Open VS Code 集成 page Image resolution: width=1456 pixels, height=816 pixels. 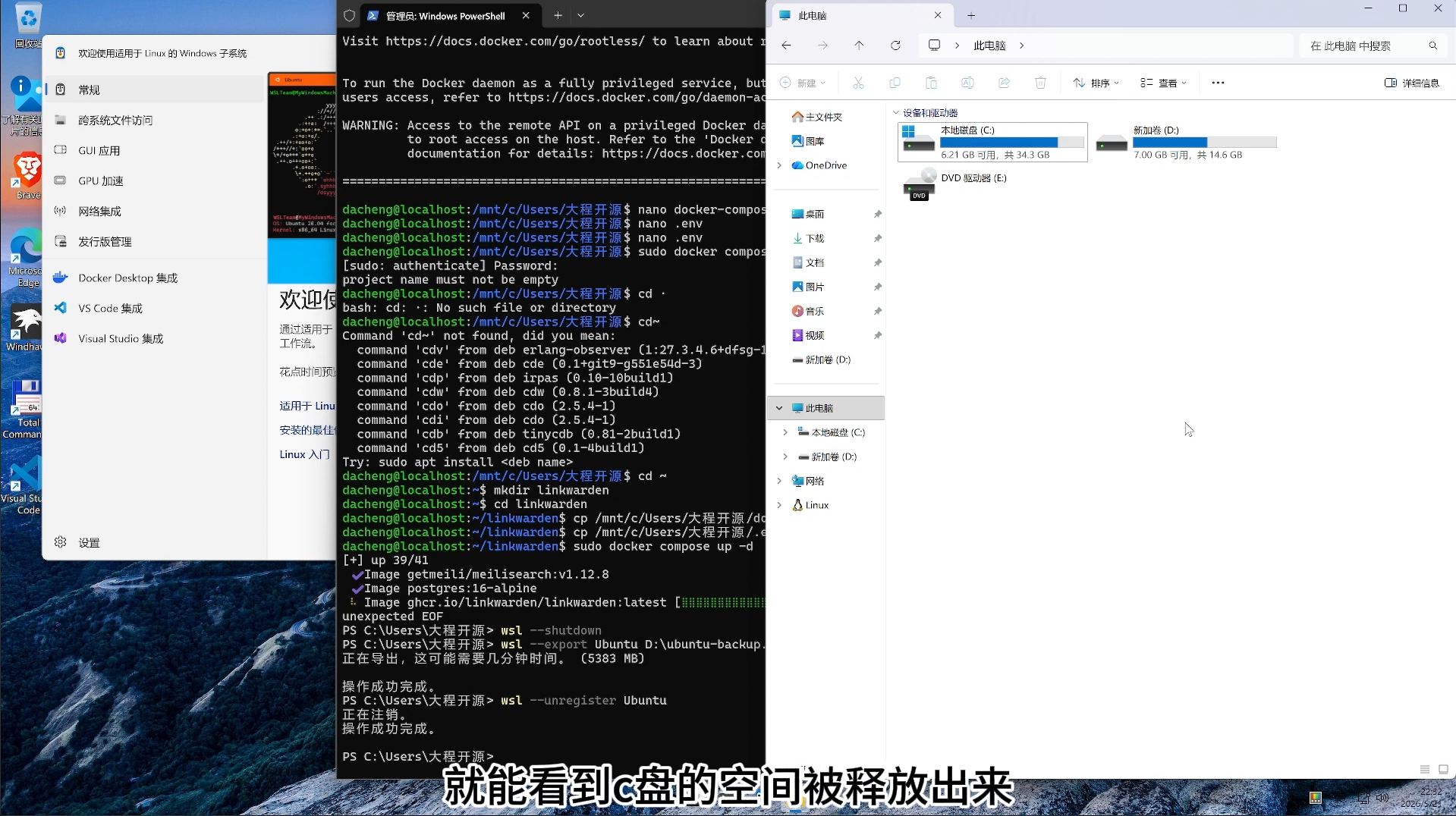click(155, 308)
